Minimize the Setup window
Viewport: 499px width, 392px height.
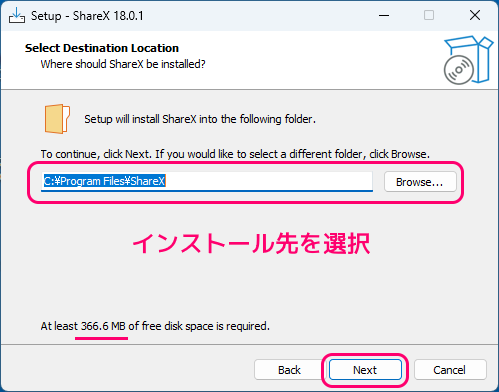(x=384, y=15)
